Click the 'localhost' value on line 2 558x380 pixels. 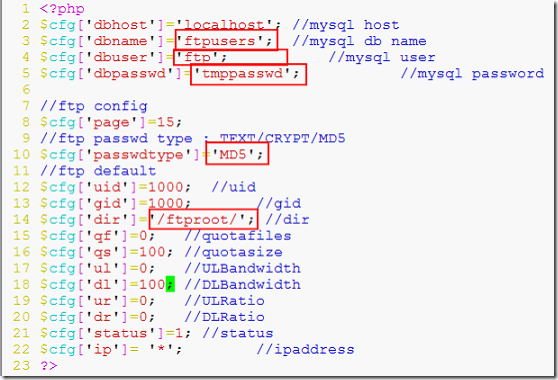coord(224,25)
